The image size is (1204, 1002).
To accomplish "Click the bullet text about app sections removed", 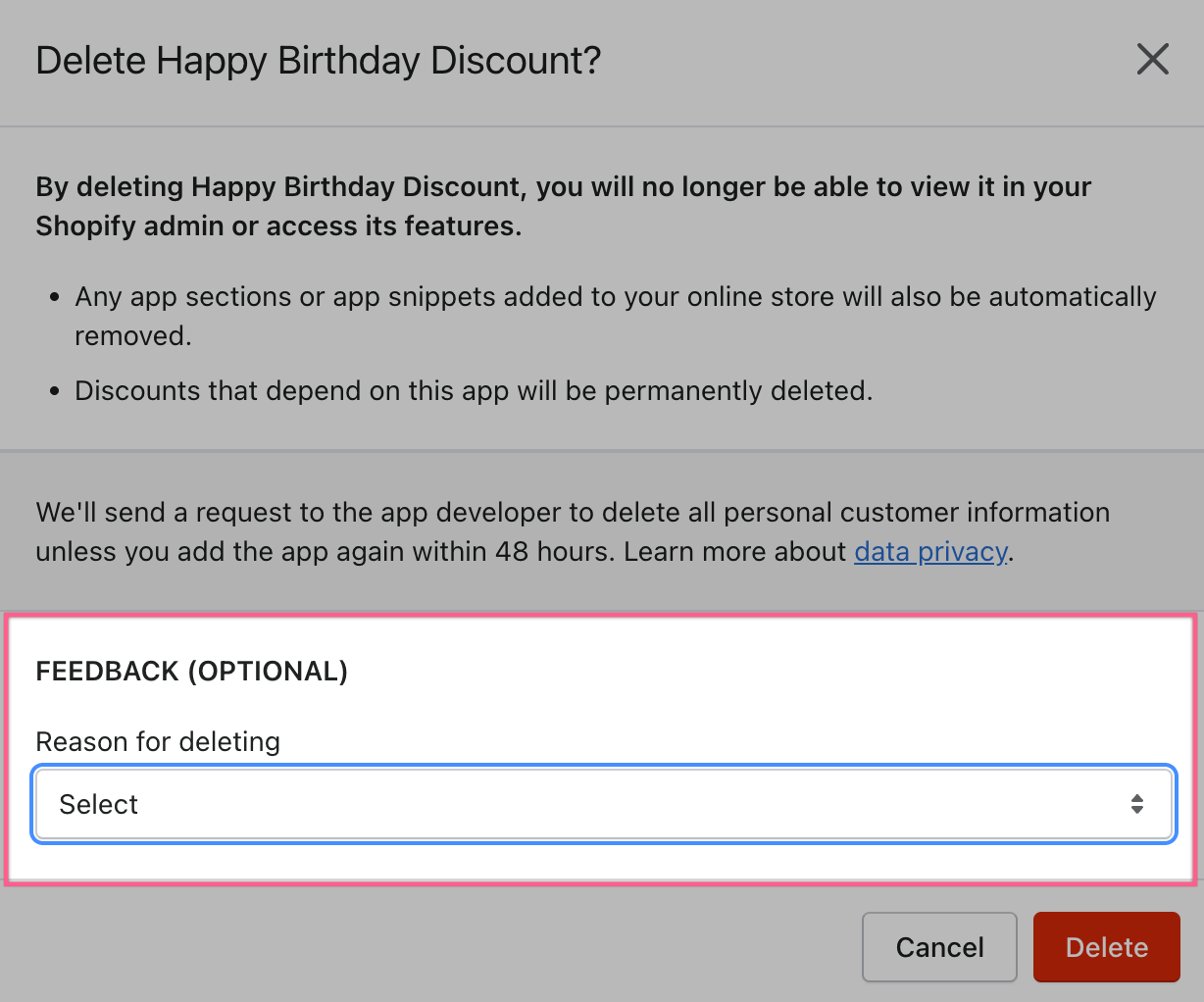I will pos(616,297).
